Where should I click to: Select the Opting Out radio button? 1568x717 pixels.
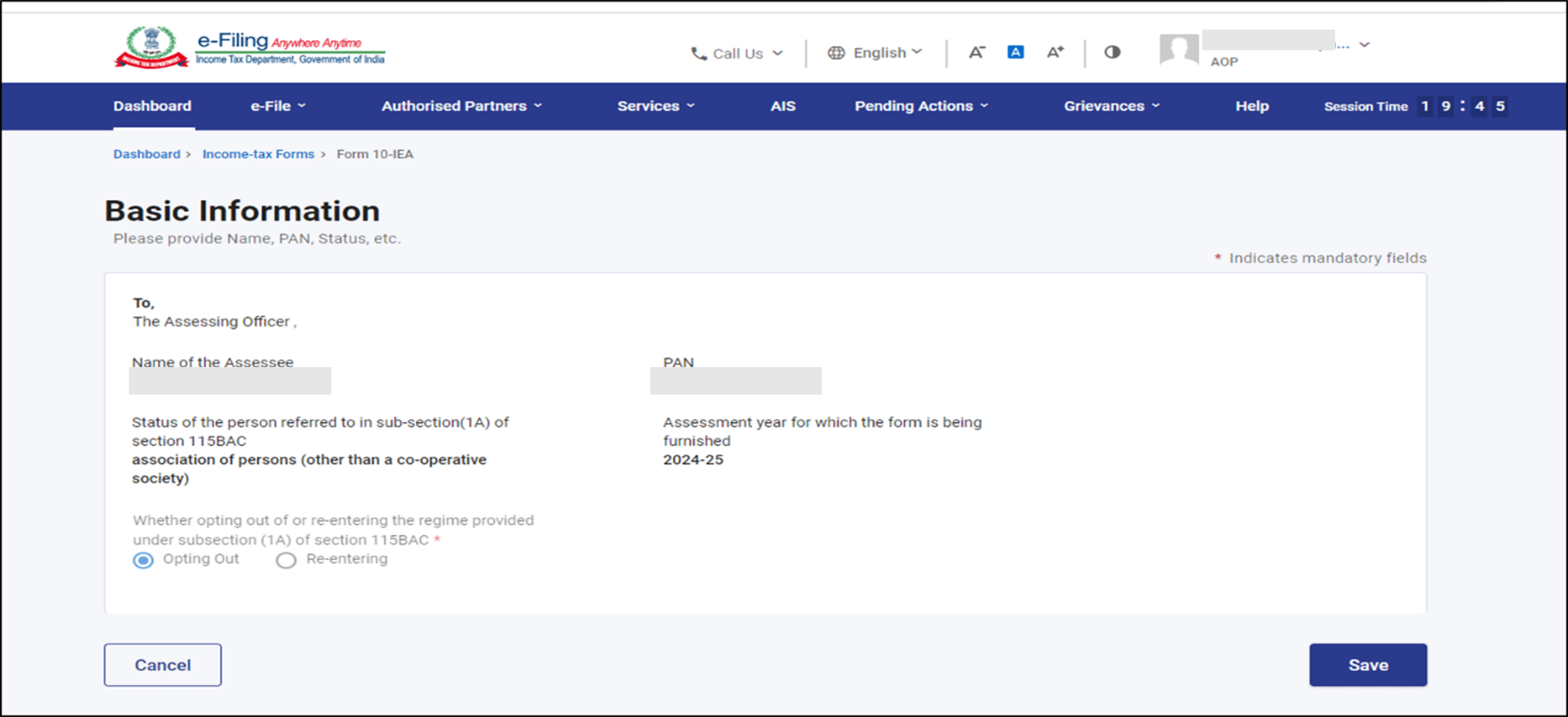coord(143,560)
